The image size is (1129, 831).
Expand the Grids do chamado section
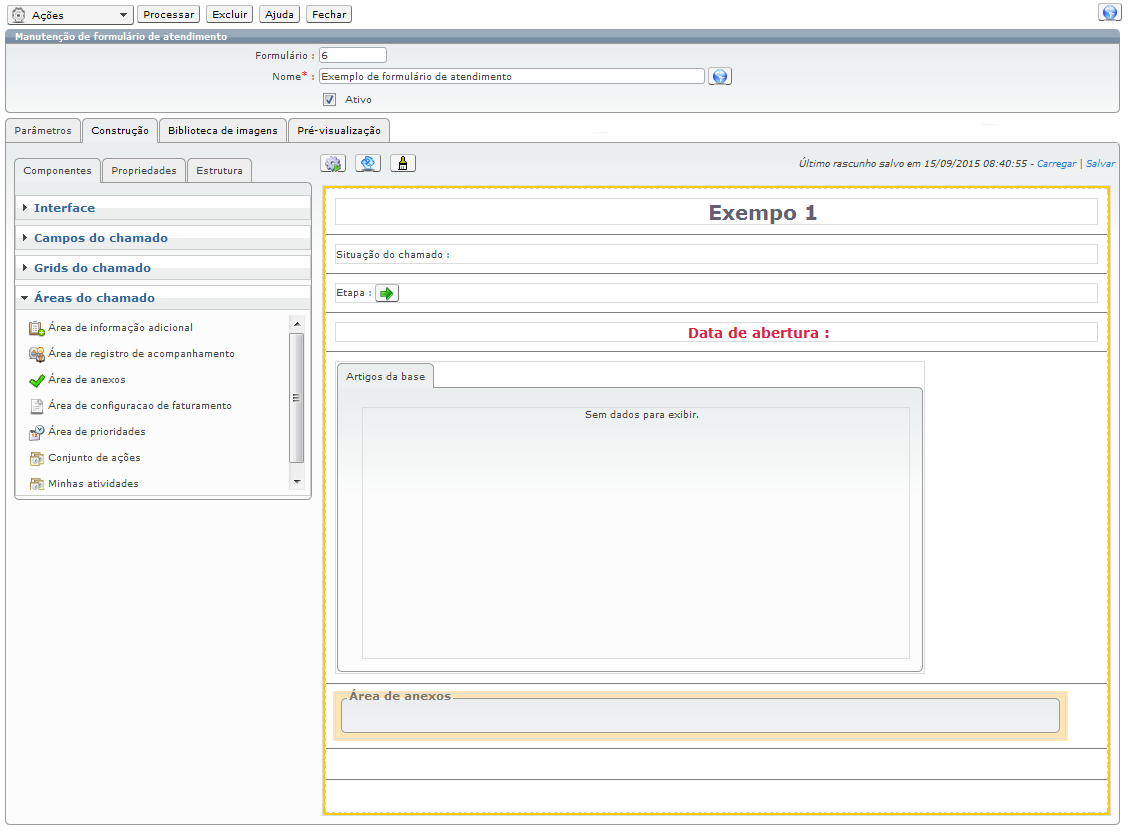pos(163,268)
